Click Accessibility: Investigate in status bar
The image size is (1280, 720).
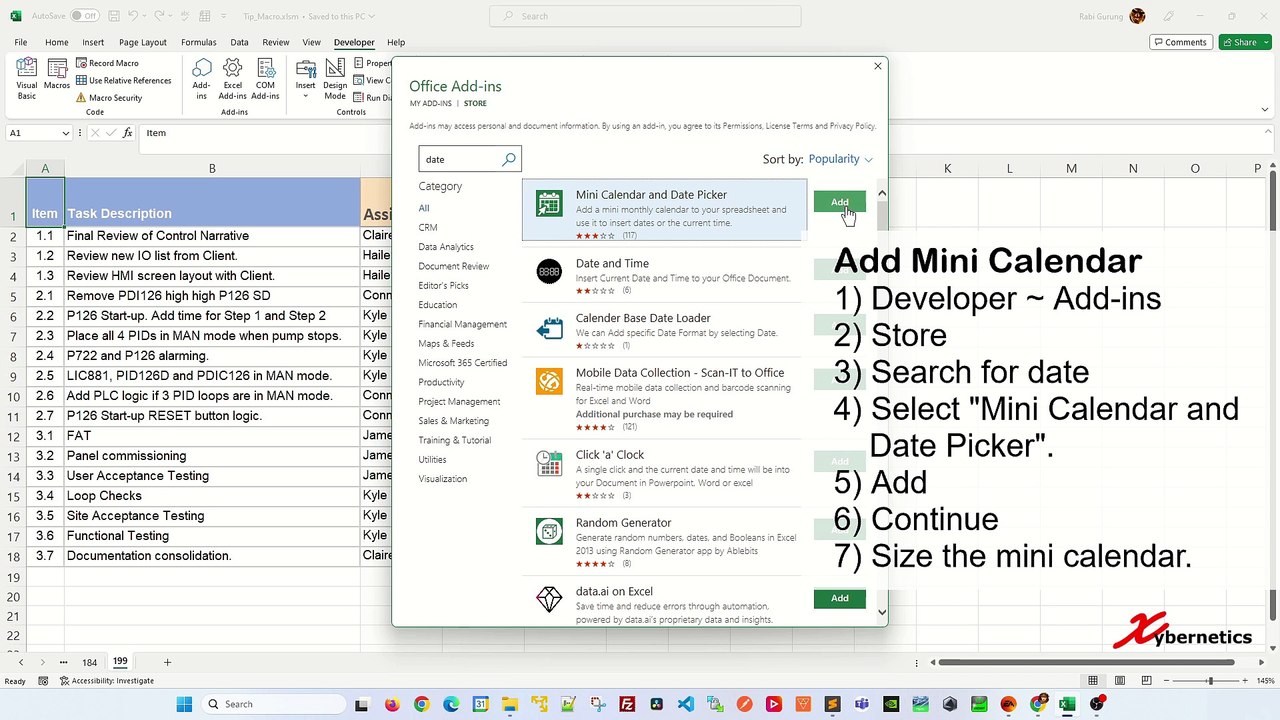(x=107, y=681)
